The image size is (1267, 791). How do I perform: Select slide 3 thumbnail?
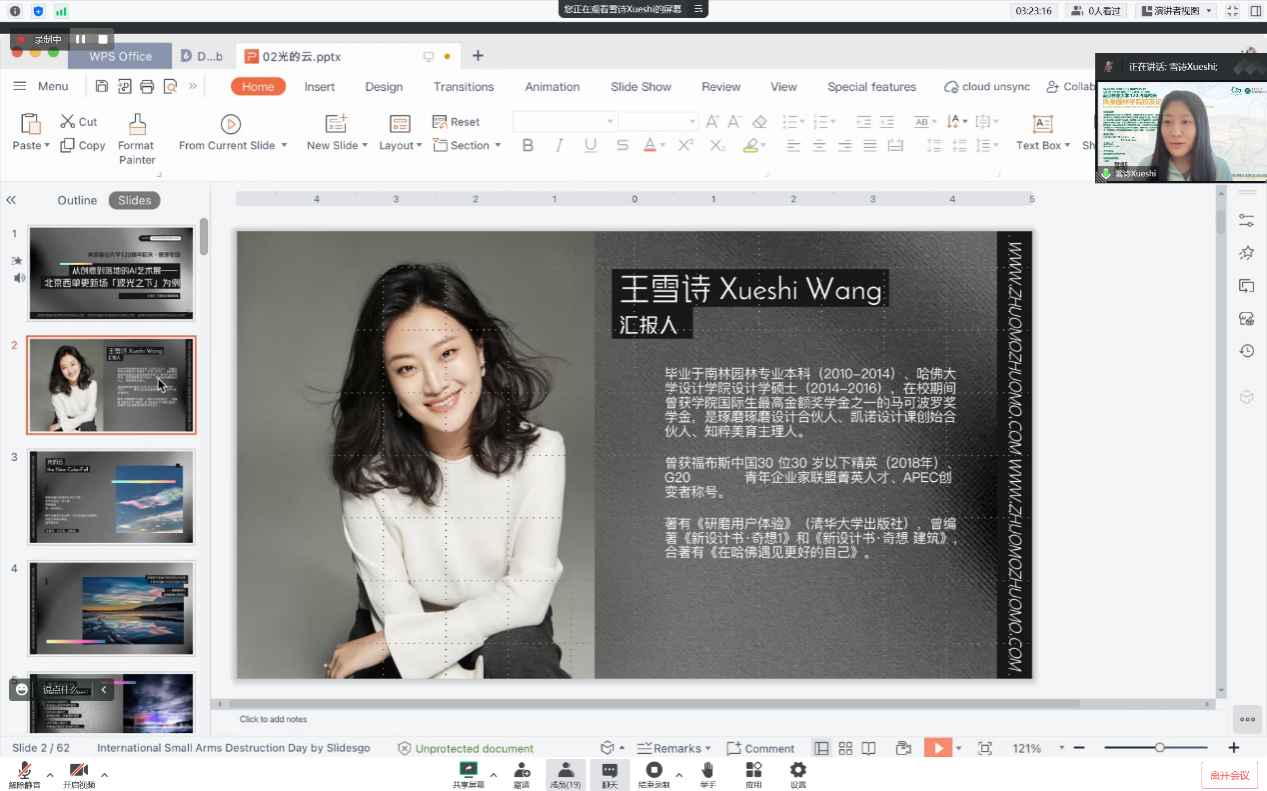tap(111, 497)
